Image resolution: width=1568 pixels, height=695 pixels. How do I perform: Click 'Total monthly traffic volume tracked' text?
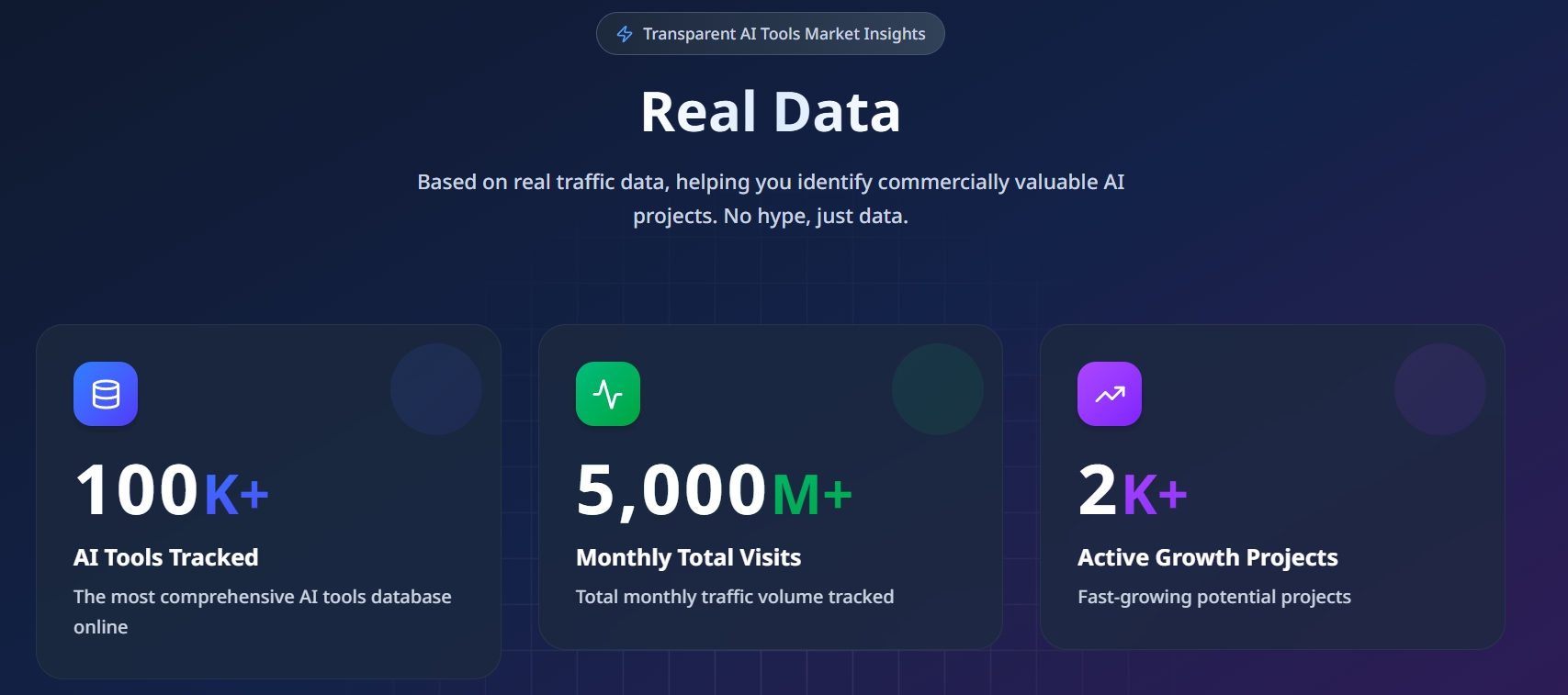[735, 597]
